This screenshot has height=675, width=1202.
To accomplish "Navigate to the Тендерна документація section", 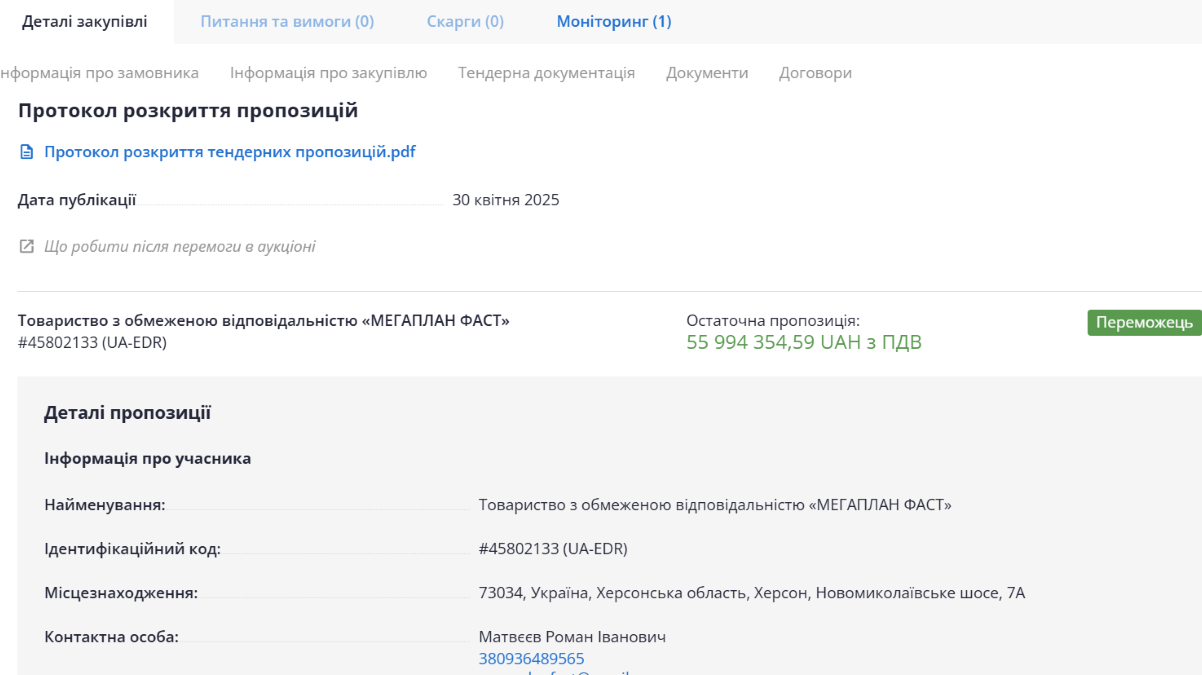I will 546,73.
